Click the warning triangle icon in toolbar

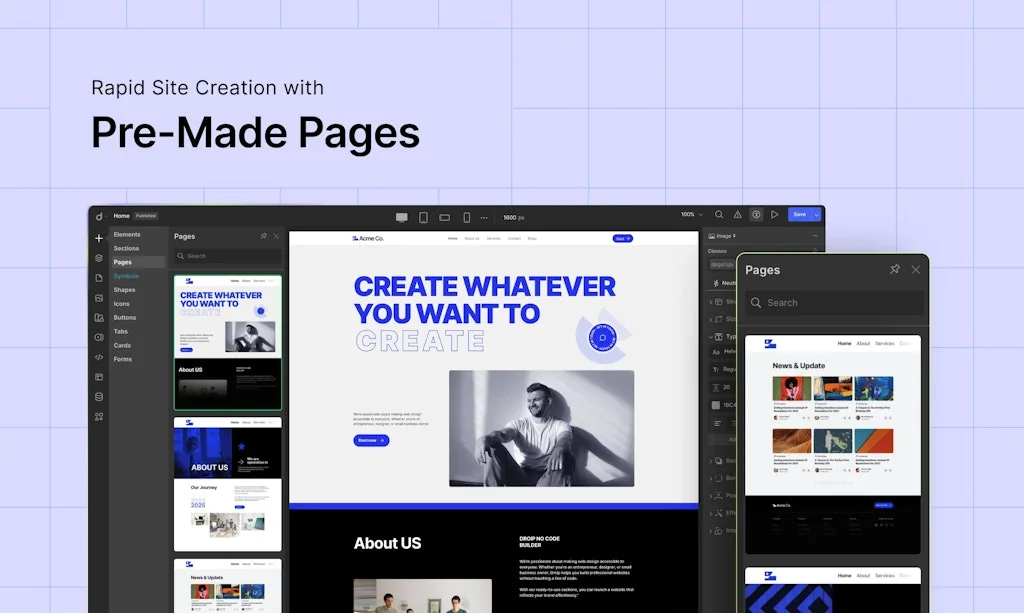[x=737, y=215]
